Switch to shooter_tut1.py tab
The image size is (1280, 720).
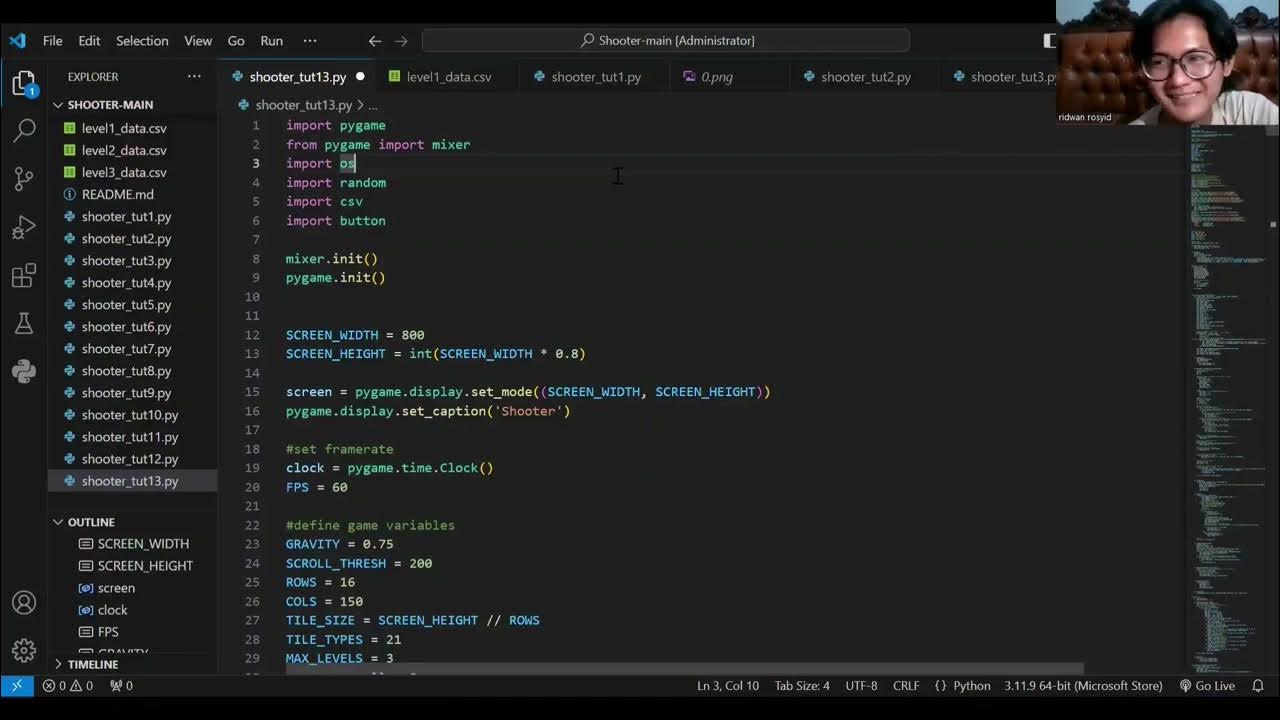(596, 77)
